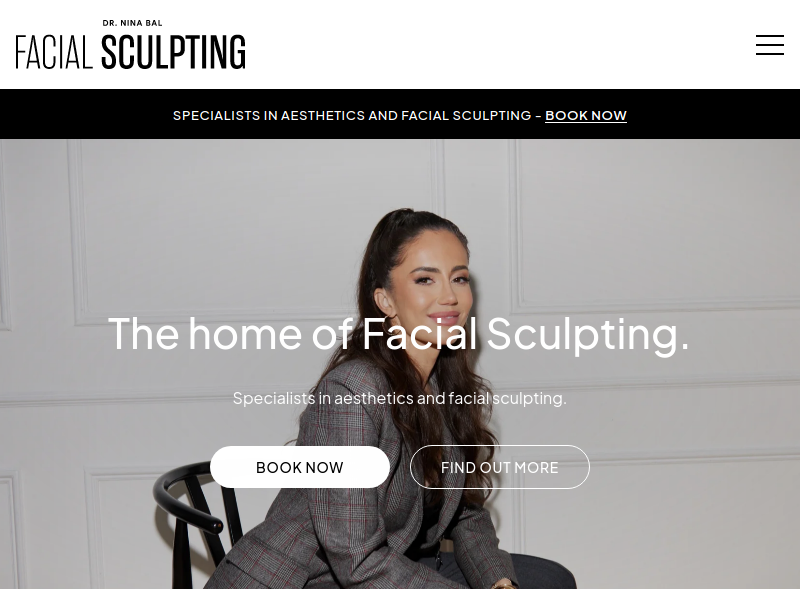Click the woman's face in the hero photo
Viewport: 800px width, 600px height.
click(x=438, y=283)
